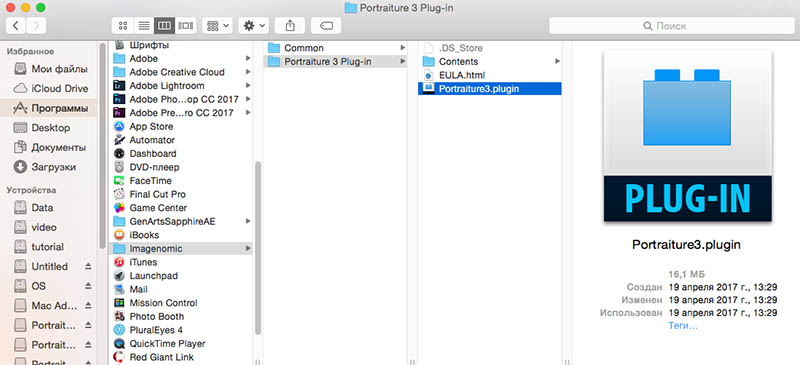This screenshot has width=800, height=365.
Task: Go forward with the right chevron button
Action: pos(36,26)
